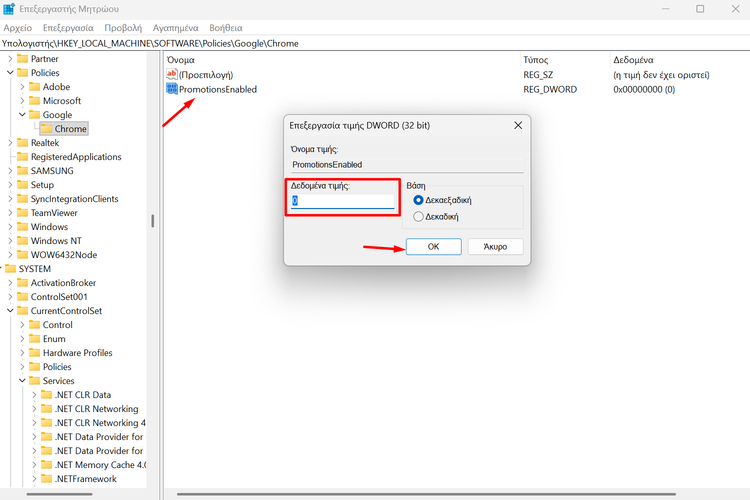The width and height of the screenshot is (750, 500).
Task: Collapse the Policies key under SOFTWARE
Action: click(x=10, y=73)
